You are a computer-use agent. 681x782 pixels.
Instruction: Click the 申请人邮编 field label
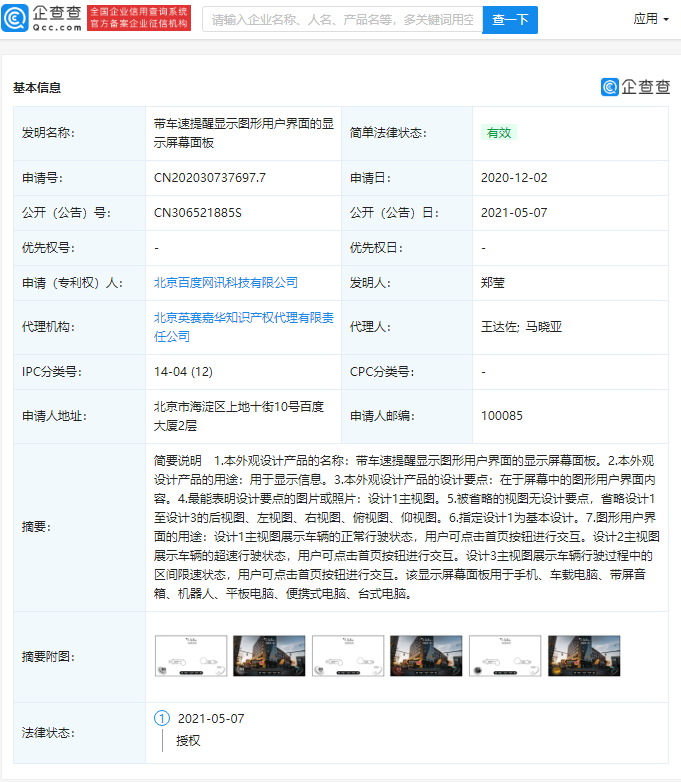382,416
